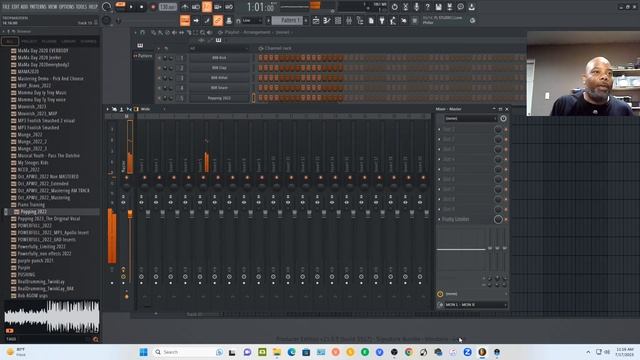Mute the Master mixer track LED
Screen dimensions: 640x360
pos(127,178)
